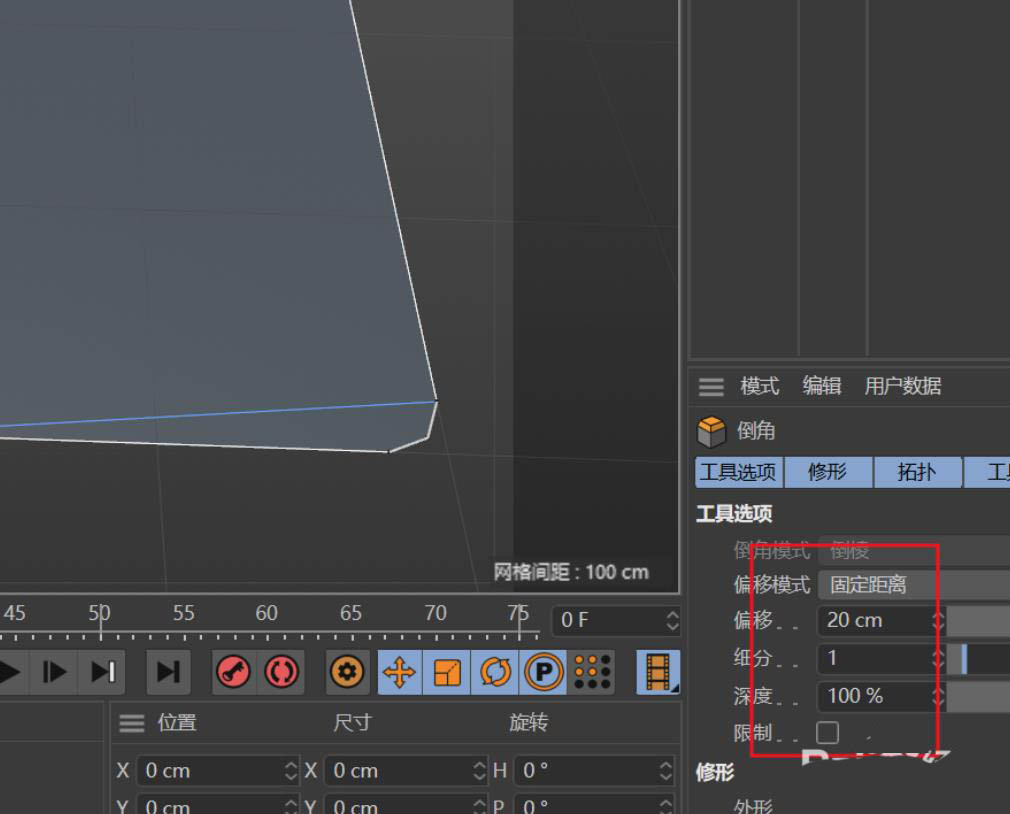Screen dimensions: 1010x814
Task: Enable the 限制 checkbox
Action: click(x=828, y=733)
